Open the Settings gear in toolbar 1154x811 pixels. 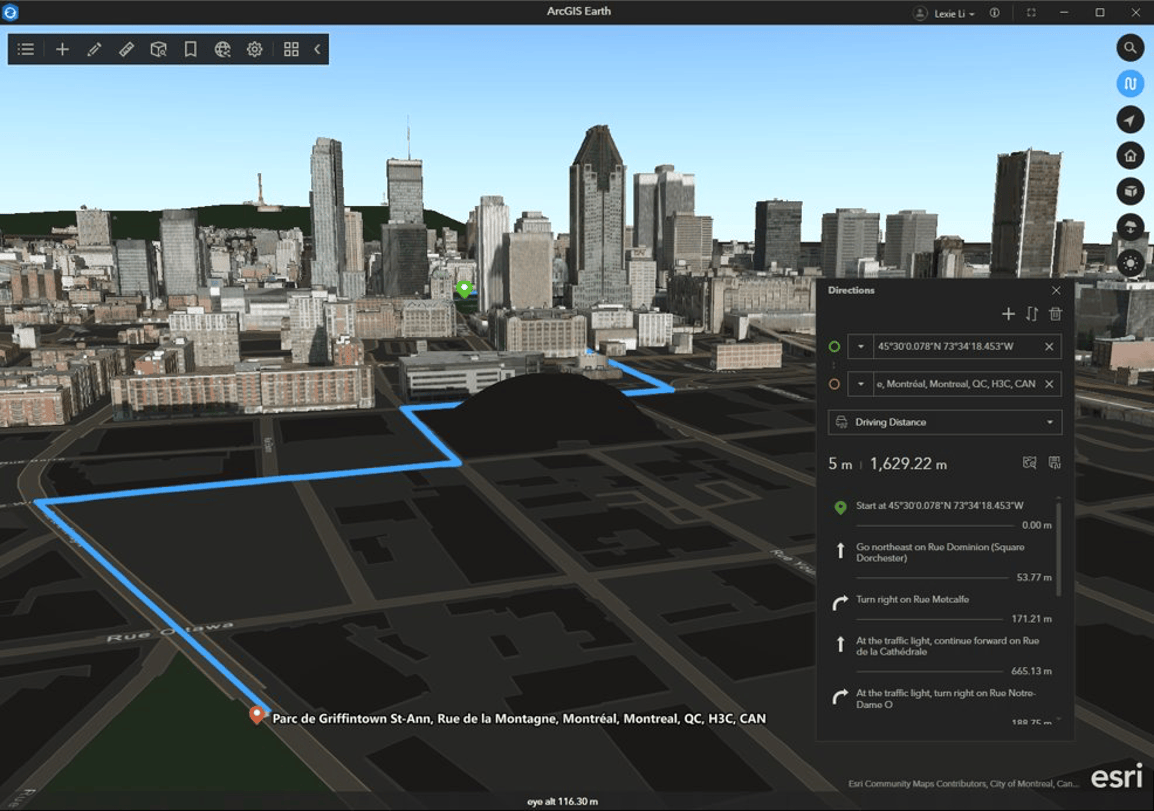255,49
